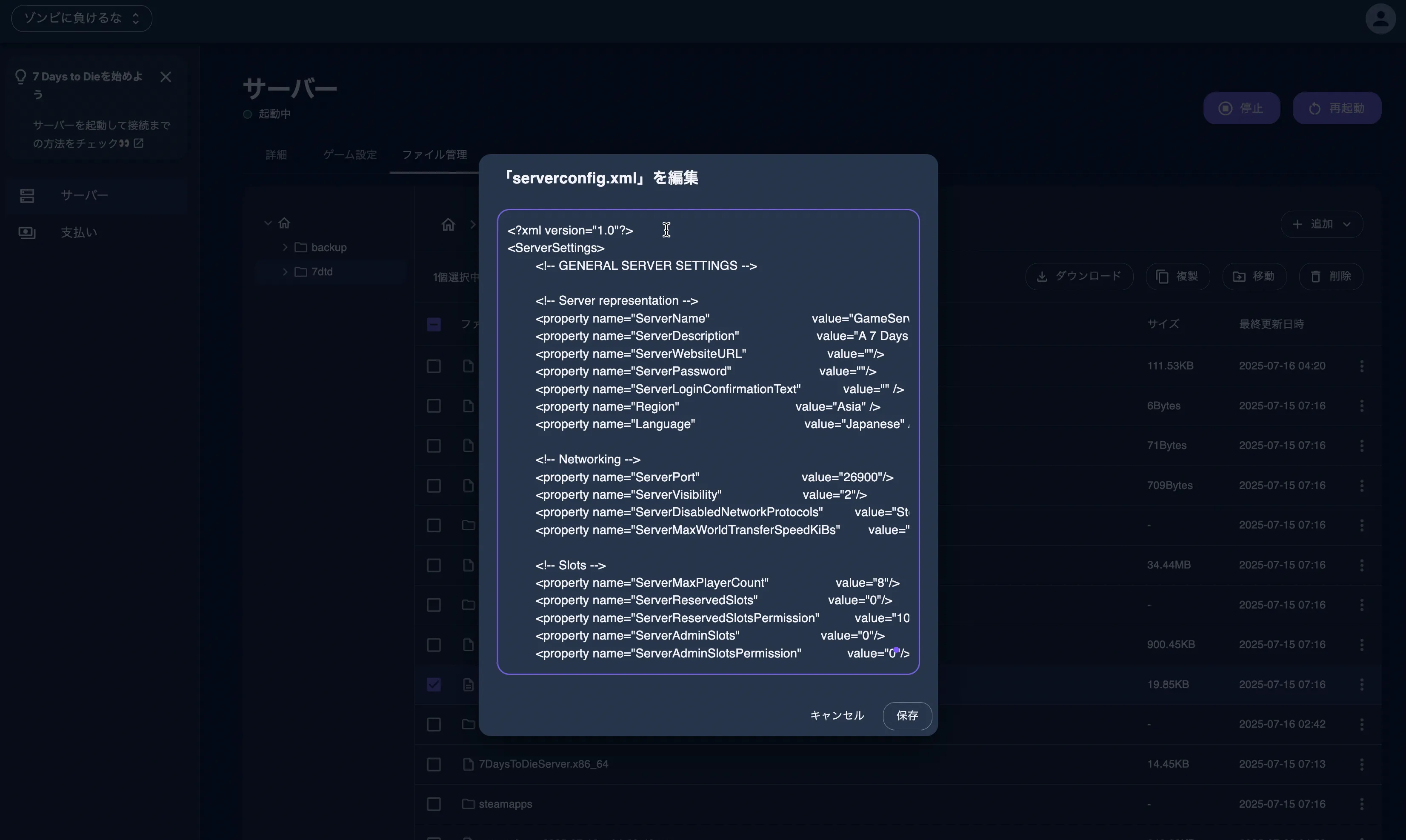Expand the backup folder in tree
This screenshot has width=1406, height=840.
pos(285,247)
